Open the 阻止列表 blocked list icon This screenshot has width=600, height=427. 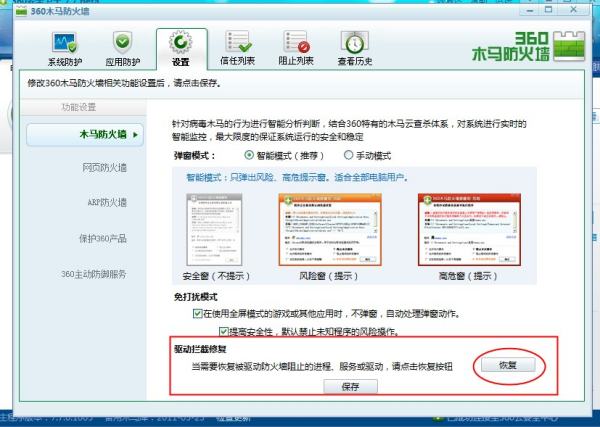point(296,42)
